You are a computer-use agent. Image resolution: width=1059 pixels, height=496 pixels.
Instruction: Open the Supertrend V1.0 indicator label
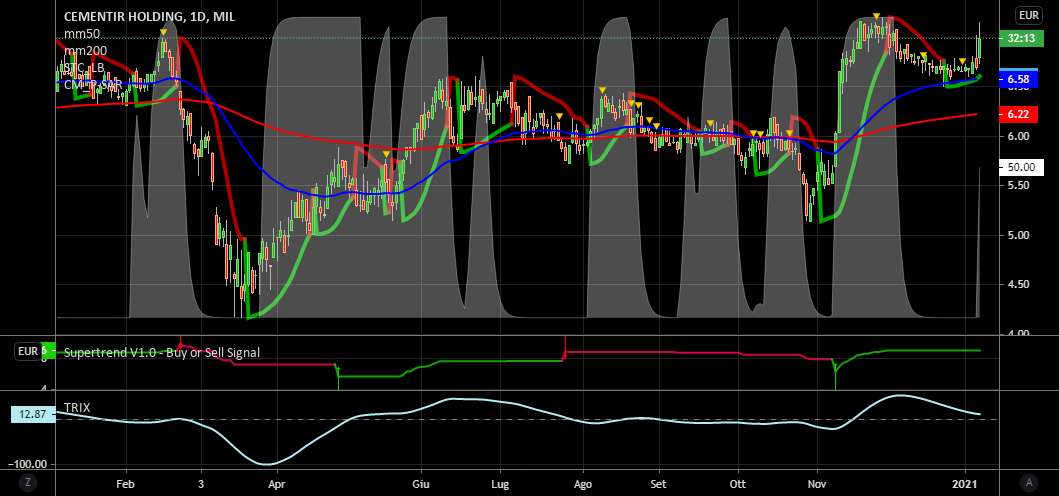click(161, 352)
